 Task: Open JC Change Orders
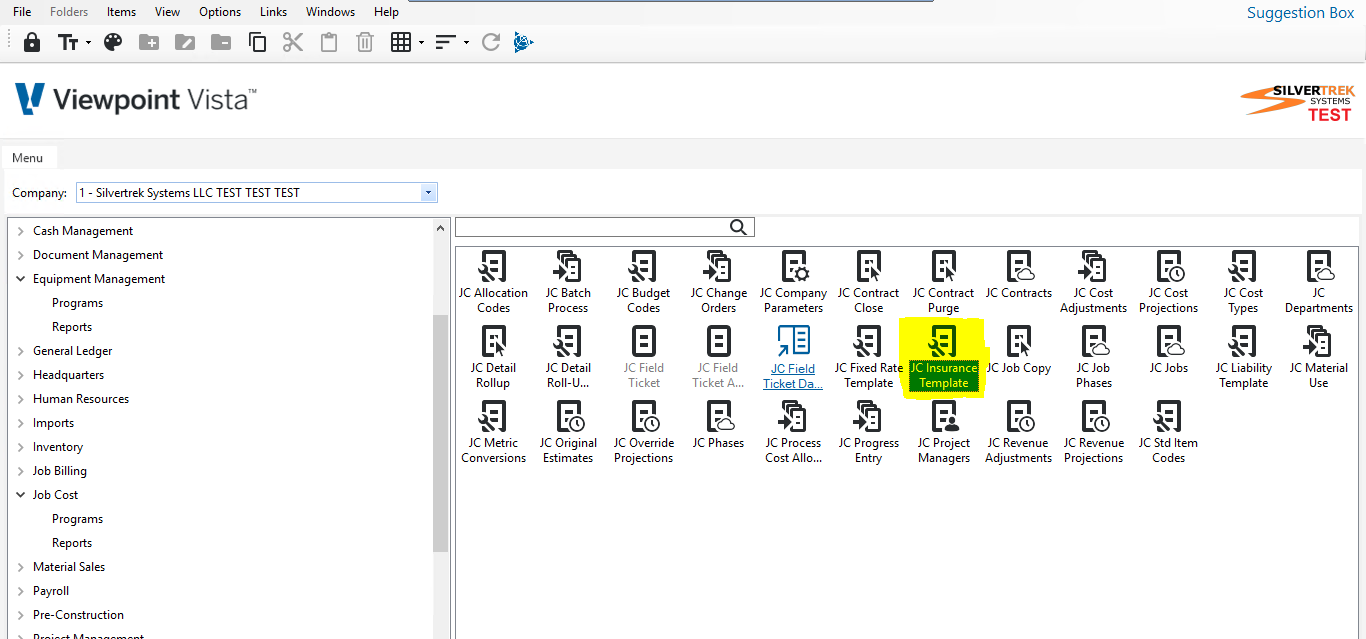(718, 282)
